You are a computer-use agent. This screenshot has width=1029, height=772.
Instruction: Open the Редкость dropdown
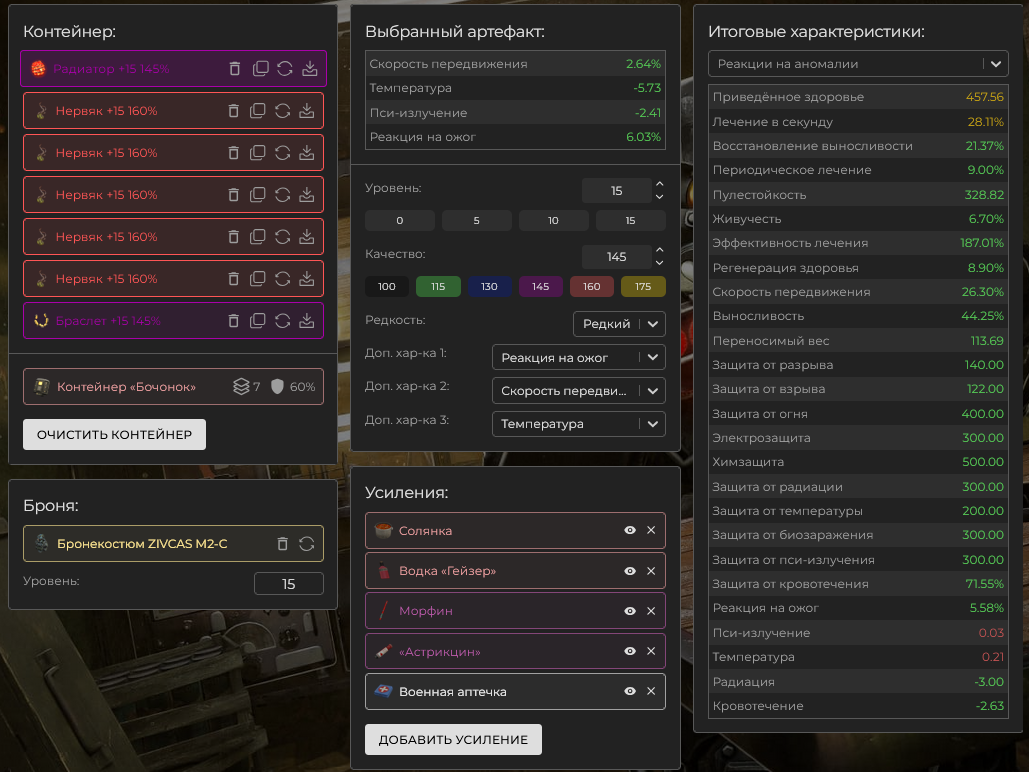619,324
